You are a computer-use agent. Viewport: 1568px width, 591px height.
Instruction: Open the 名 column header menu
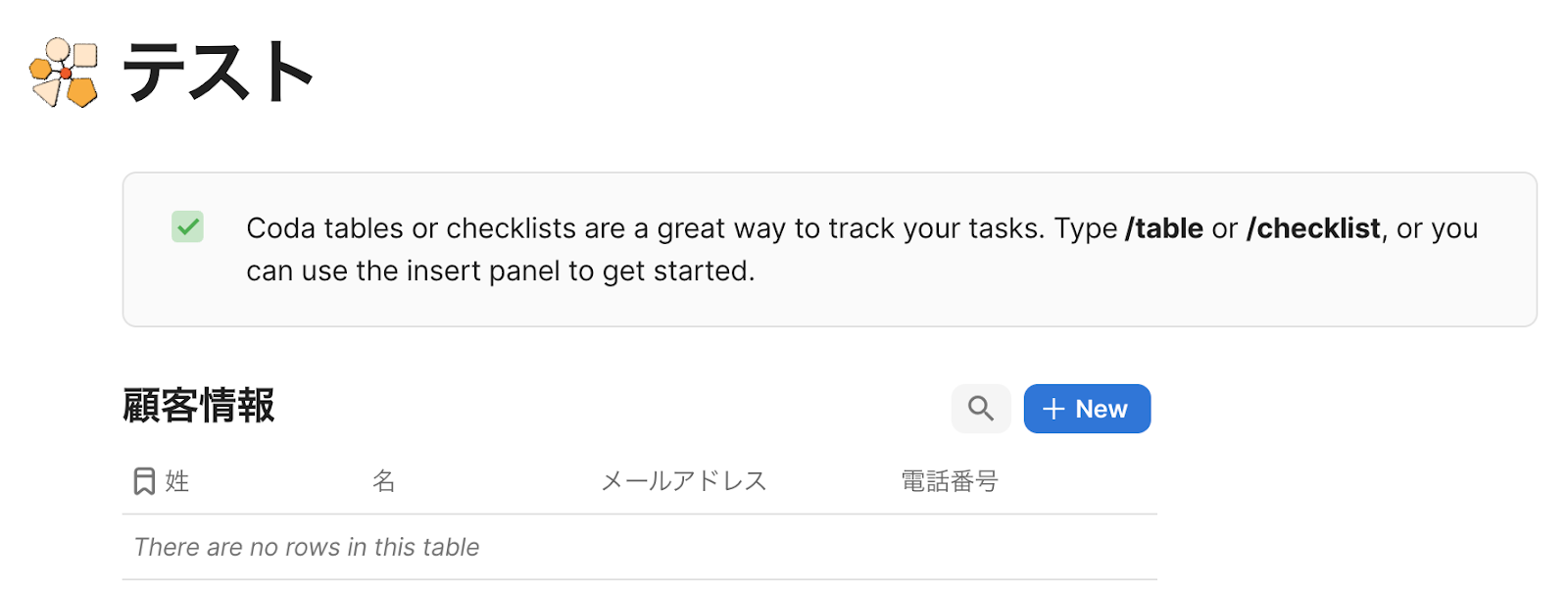click(x=383, y=481)
